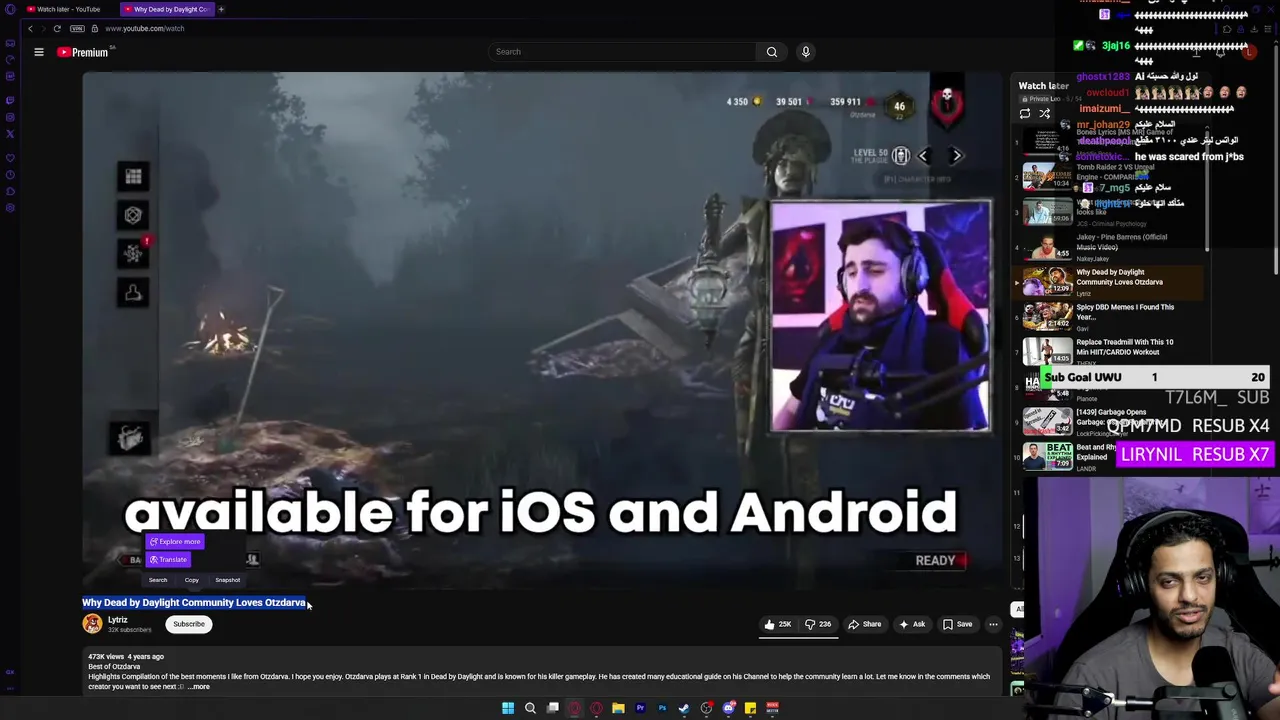Click Explore more in the selection popup

pos(175,542)
